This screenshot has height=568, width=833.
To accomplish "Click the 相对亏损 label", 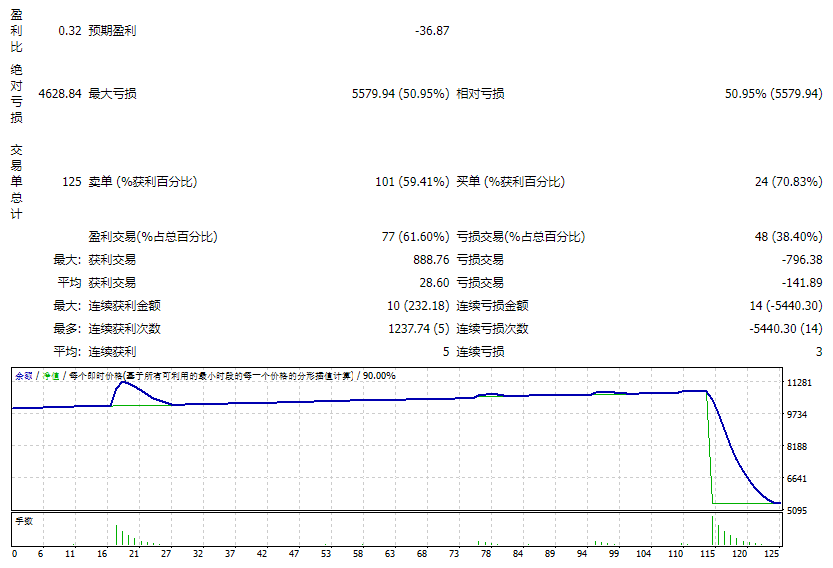I will [x=480, y=94].
